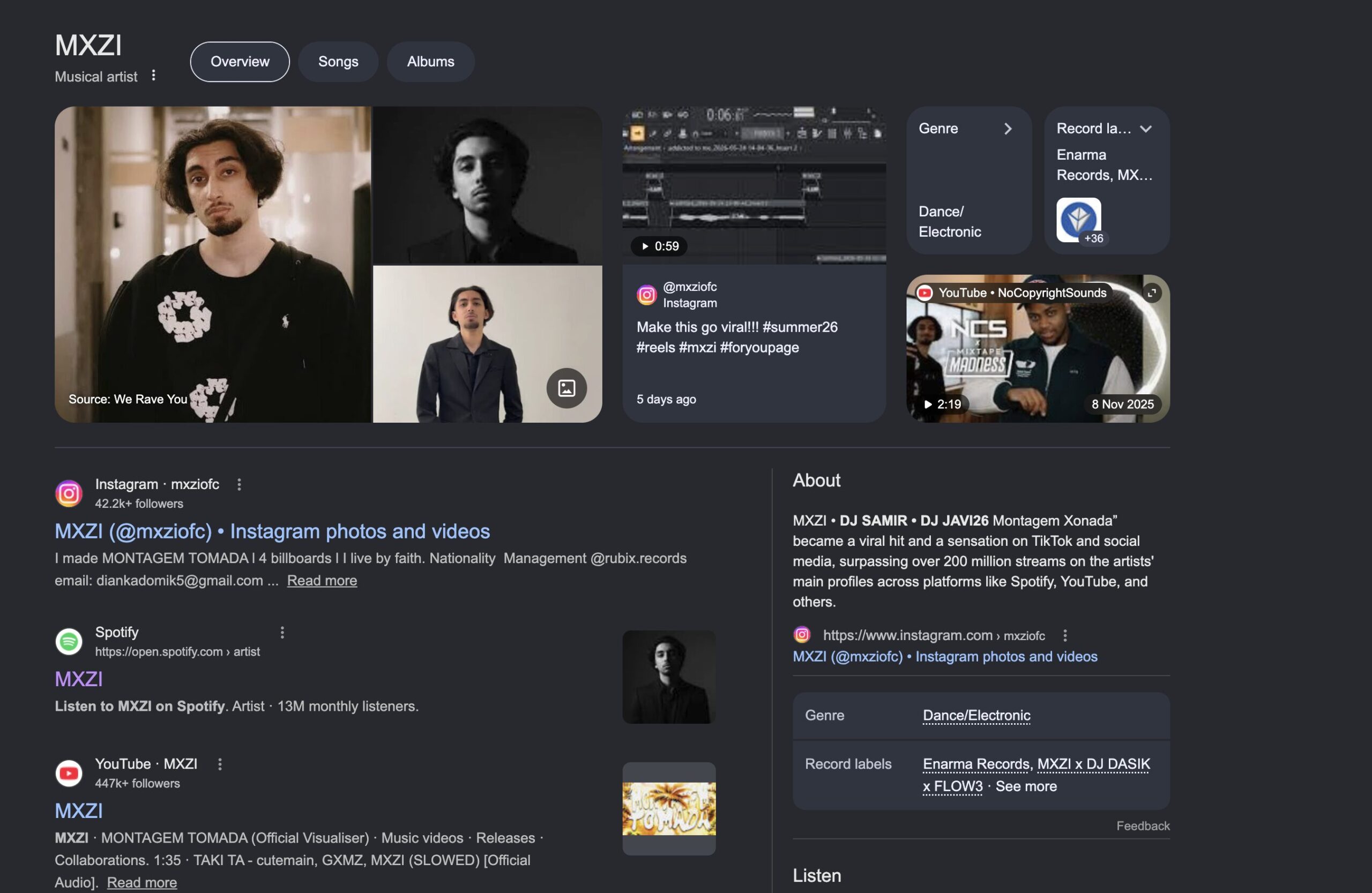Click Read more in YouTube result snippet

pos(142,882)
